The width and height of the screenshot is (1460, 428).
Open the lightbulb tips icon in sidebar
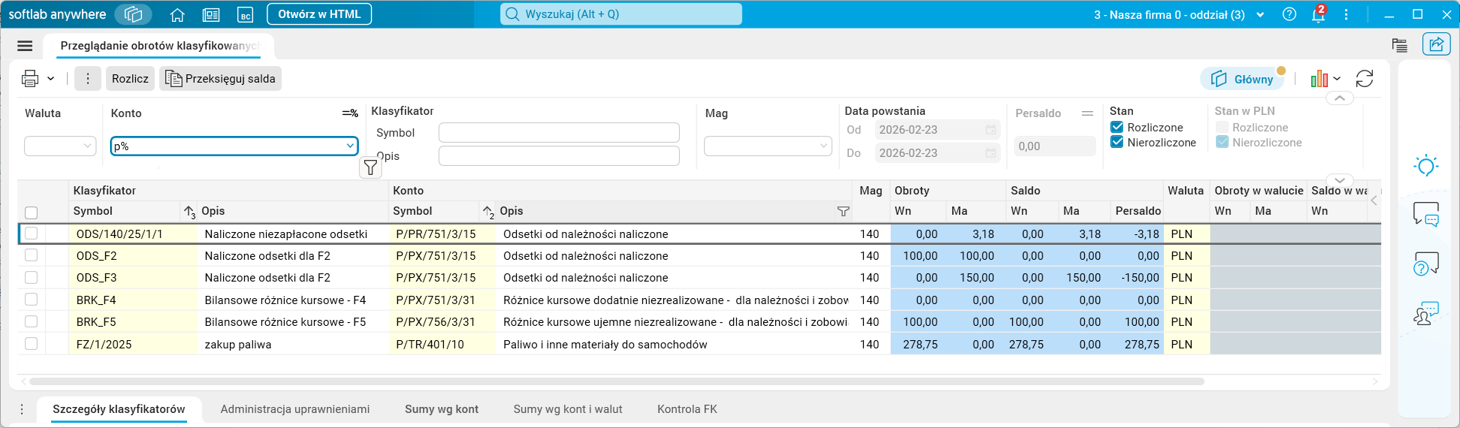(1426, 165)
